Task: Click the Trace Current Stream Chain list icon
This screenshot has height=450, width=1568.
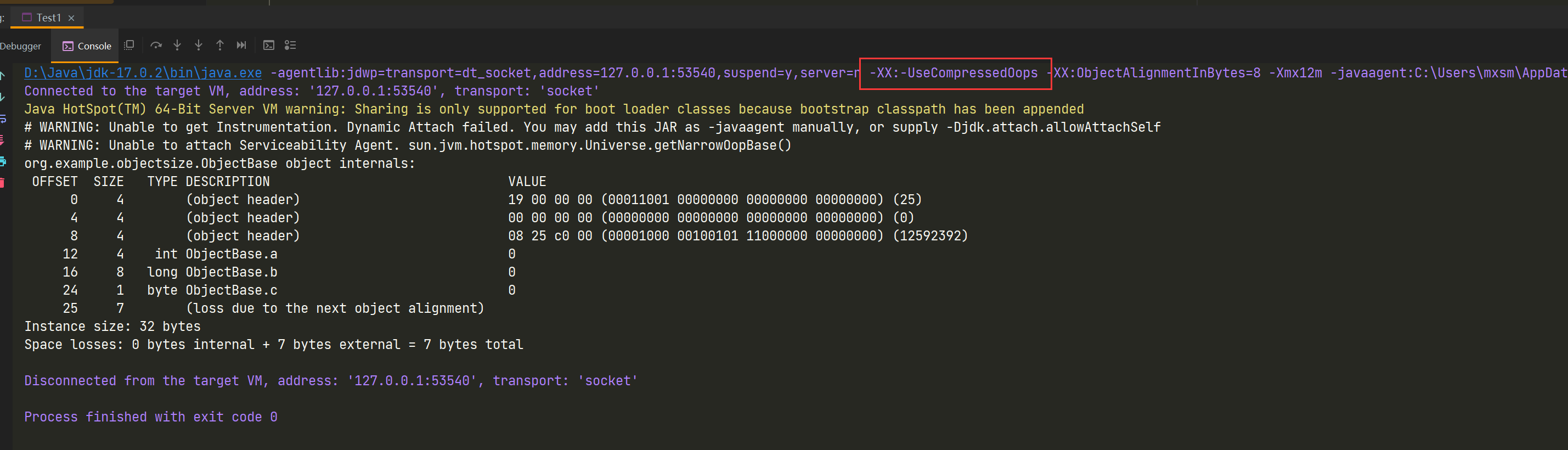Action: 290,45
